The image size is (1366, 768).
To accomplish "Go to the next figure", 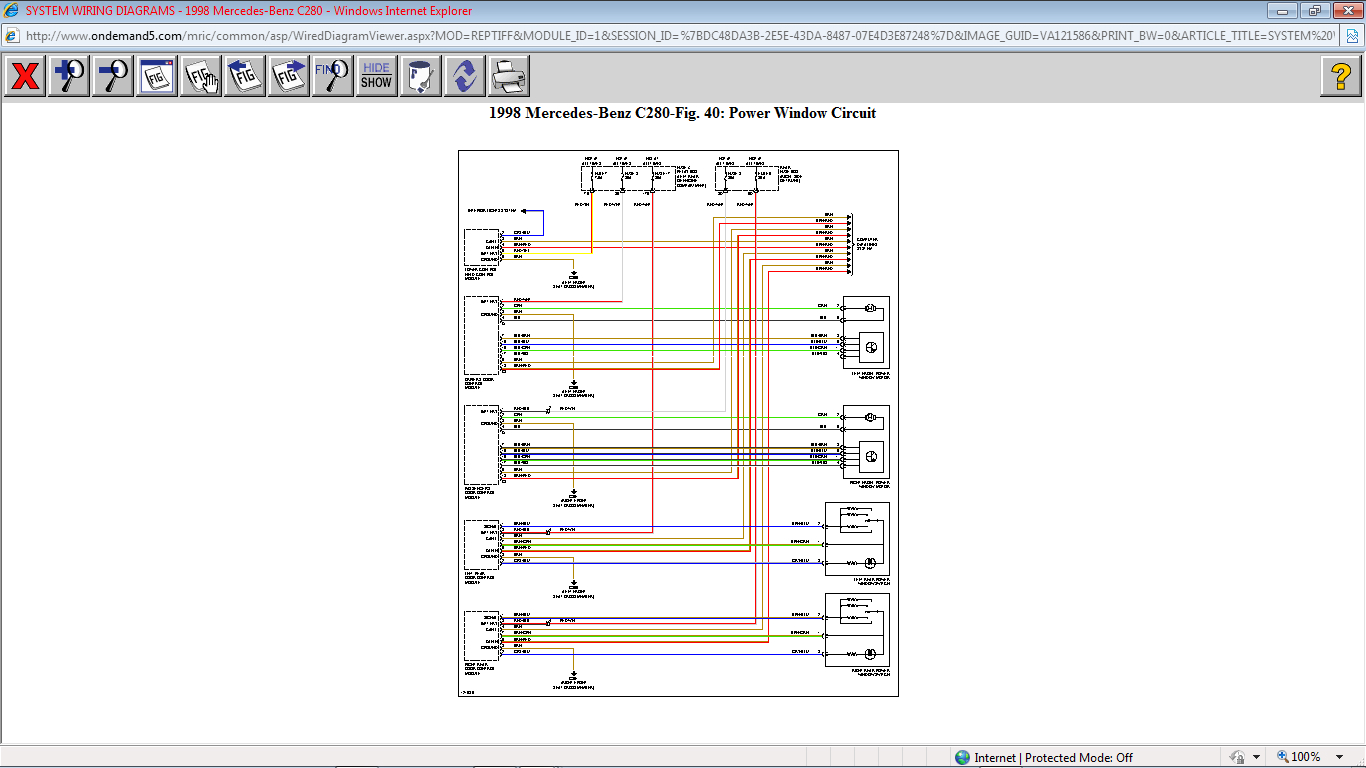I will point(289,76).
